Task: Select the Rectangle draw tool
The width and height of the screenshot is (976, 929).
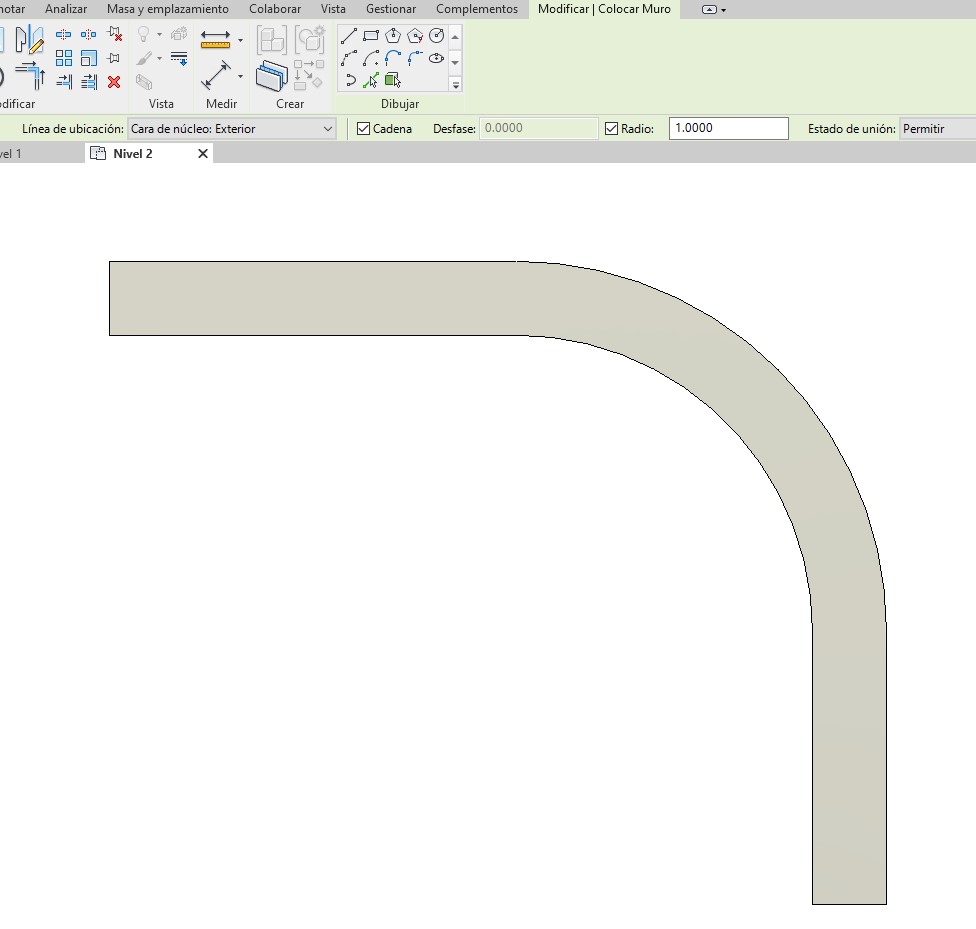Action: click(x=371, y=37)
